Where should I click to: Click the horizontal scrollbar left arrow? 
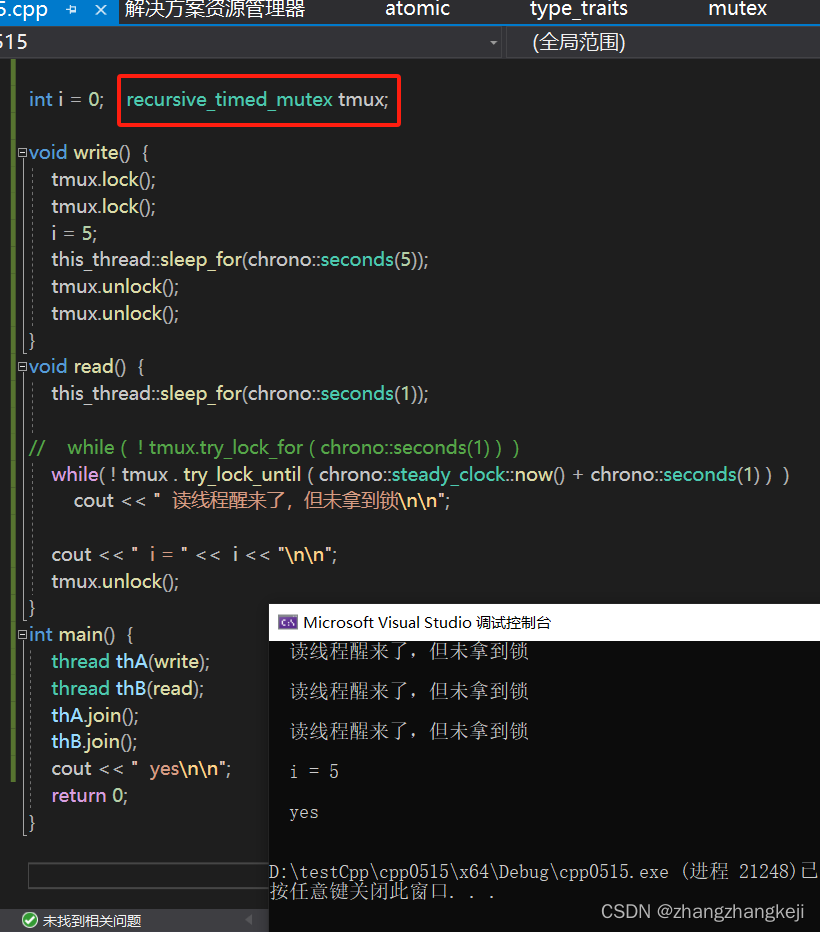[249, 920]
